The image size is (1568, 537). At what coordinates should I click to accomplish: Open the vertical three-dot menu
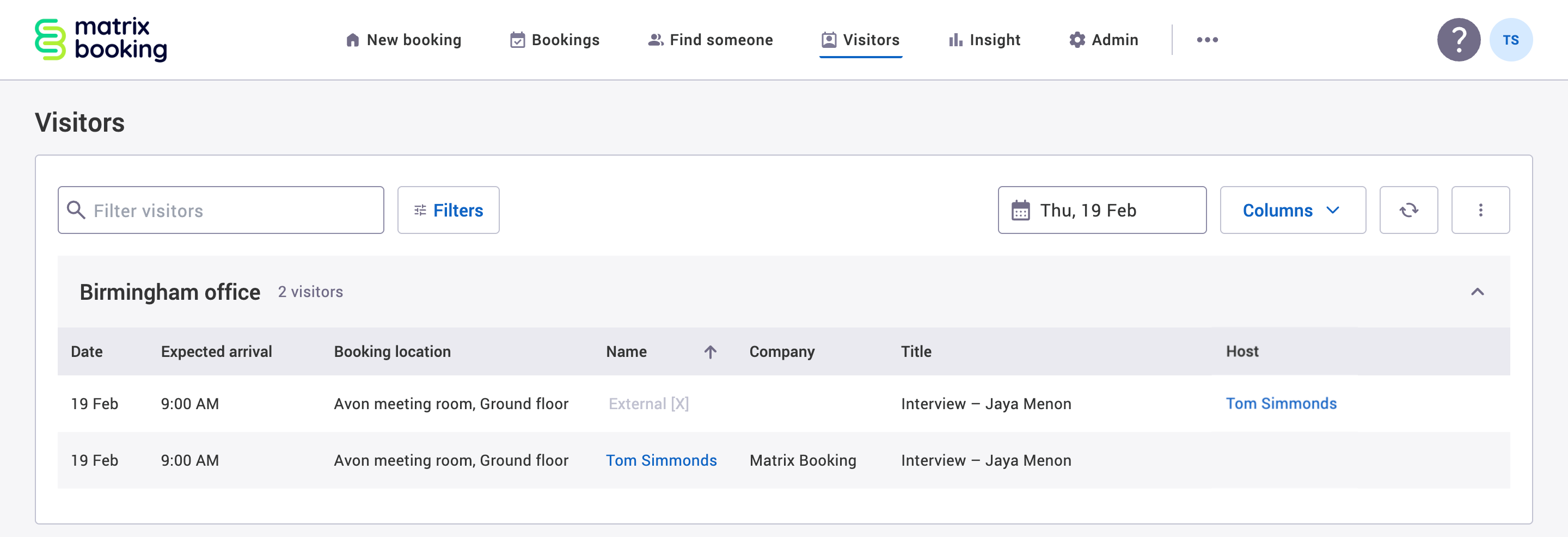pos(1480,210)
